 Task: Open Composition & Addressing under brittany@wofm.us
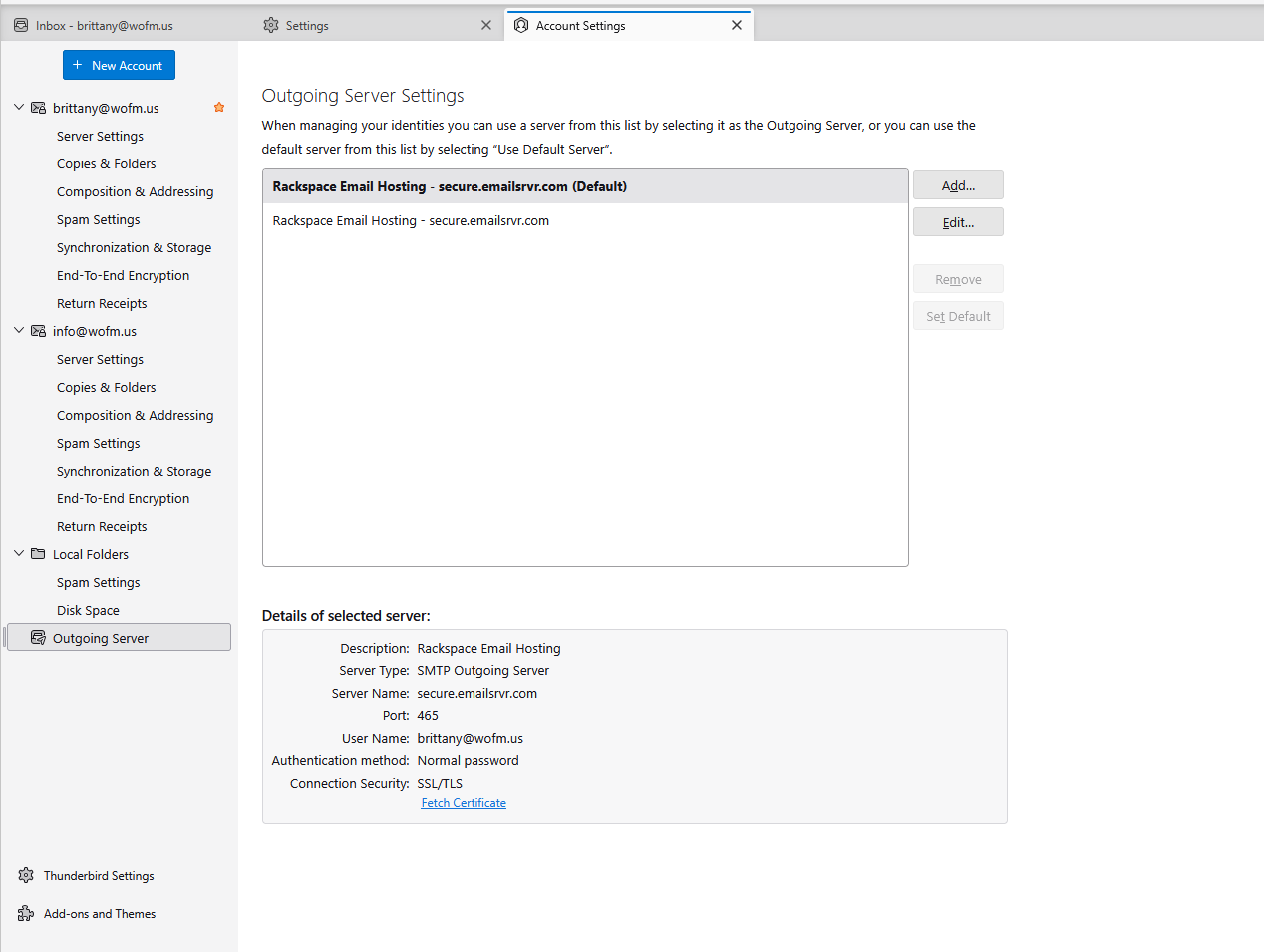(135, 191)
